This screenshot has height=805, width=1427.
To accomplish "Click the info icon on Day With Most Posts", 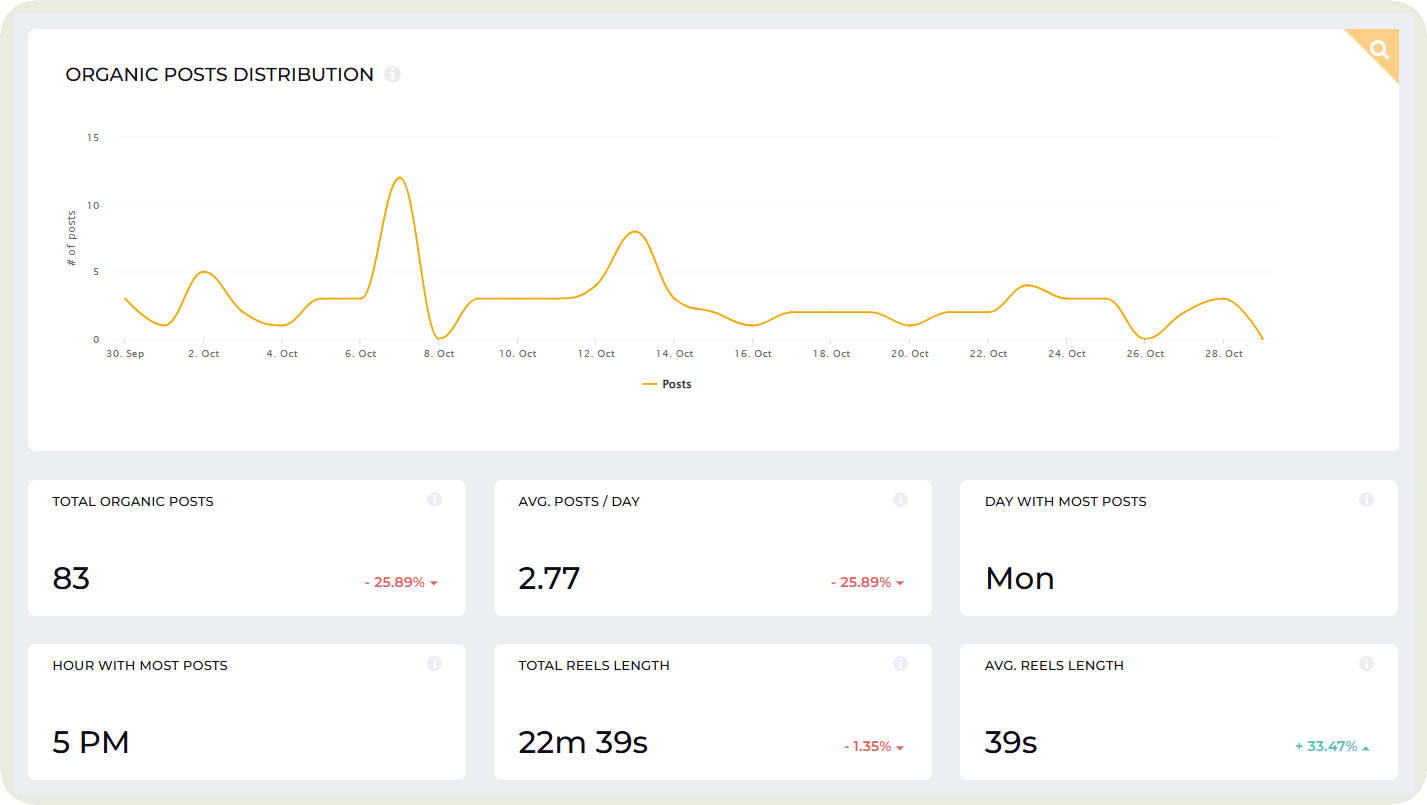I will pyautogui.click(x=1366, y=498).
